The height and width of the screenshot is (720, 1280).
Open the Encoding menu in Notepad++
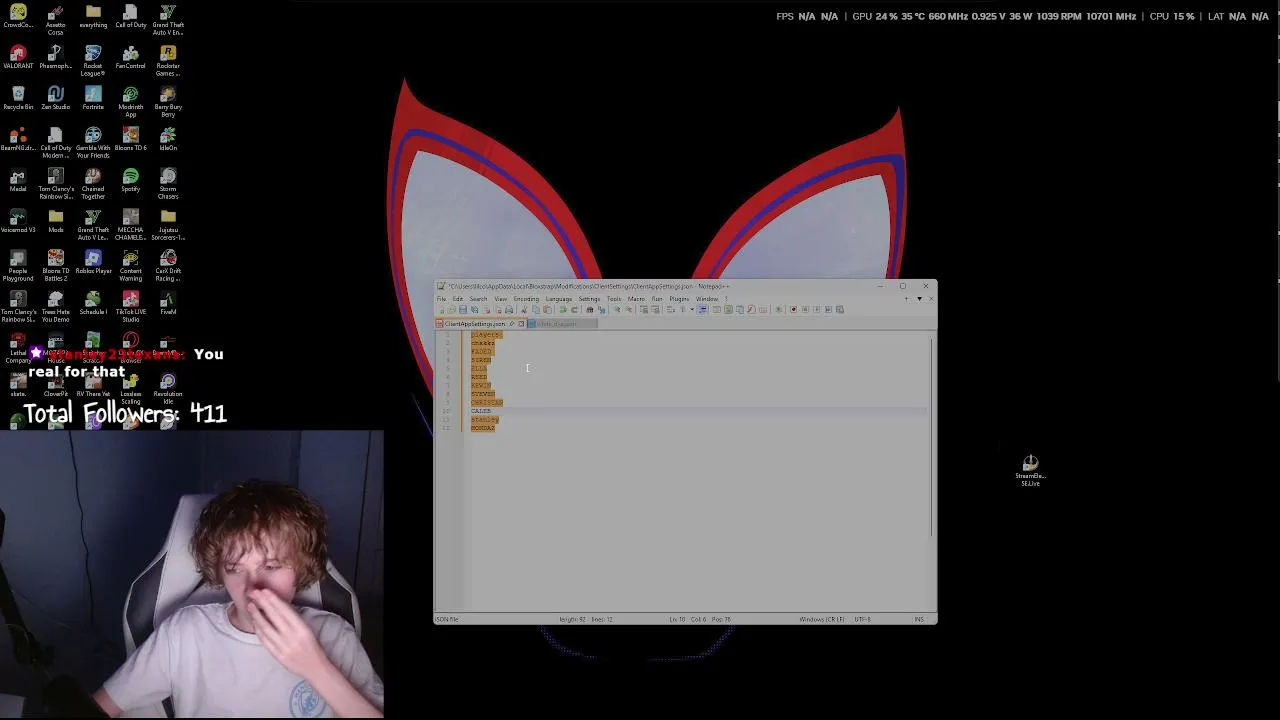[526, 299]
